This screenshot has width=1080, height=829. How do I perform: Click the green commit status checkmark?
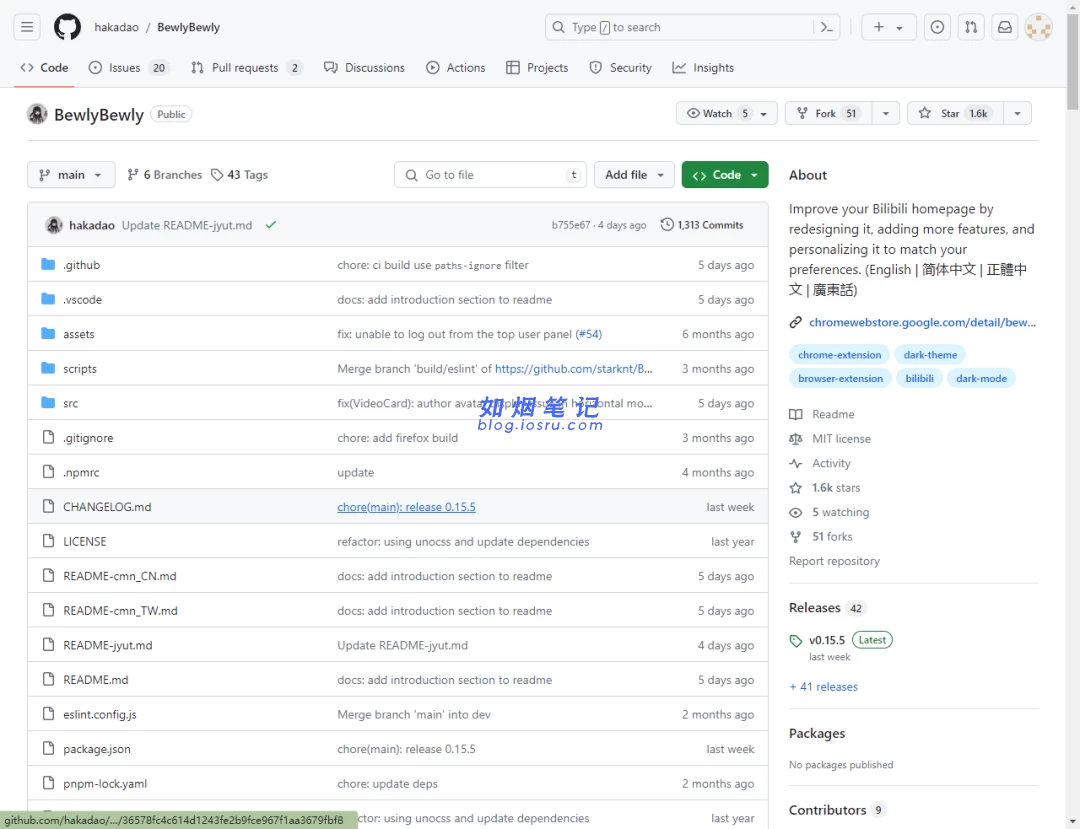point(271,224)
